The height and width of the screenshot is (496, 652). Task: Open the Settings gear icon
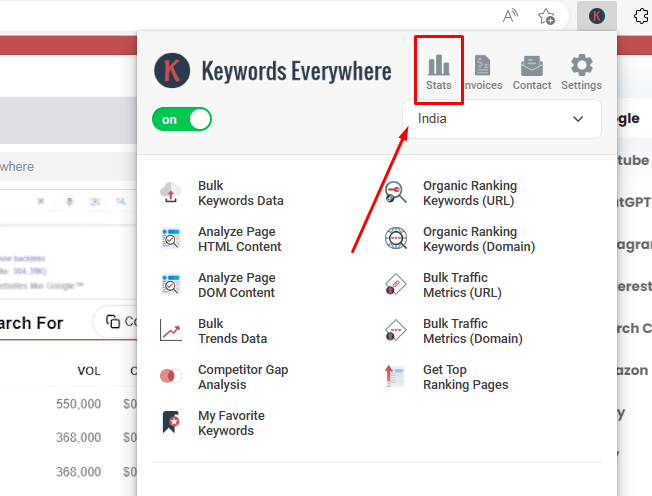[581, 65]
